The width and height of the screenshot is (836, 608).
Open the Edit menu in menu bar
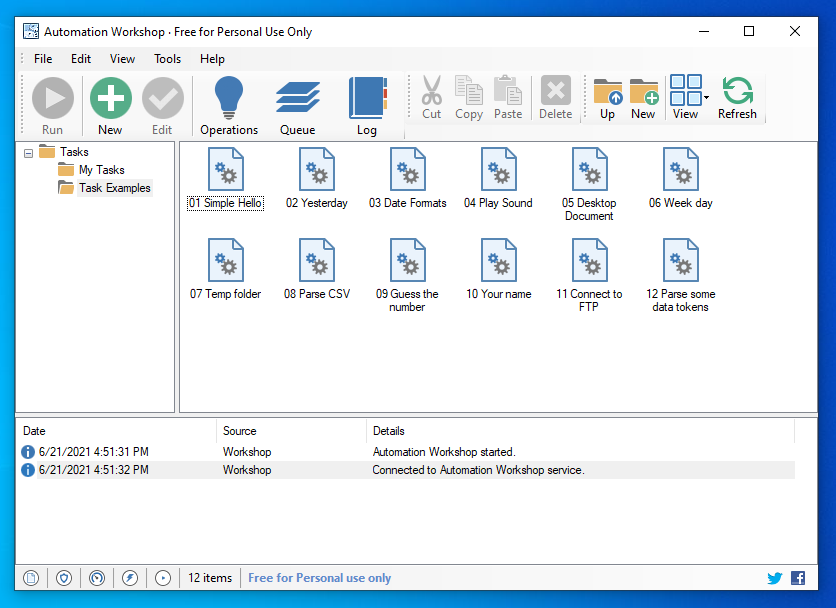click(81, 59)
